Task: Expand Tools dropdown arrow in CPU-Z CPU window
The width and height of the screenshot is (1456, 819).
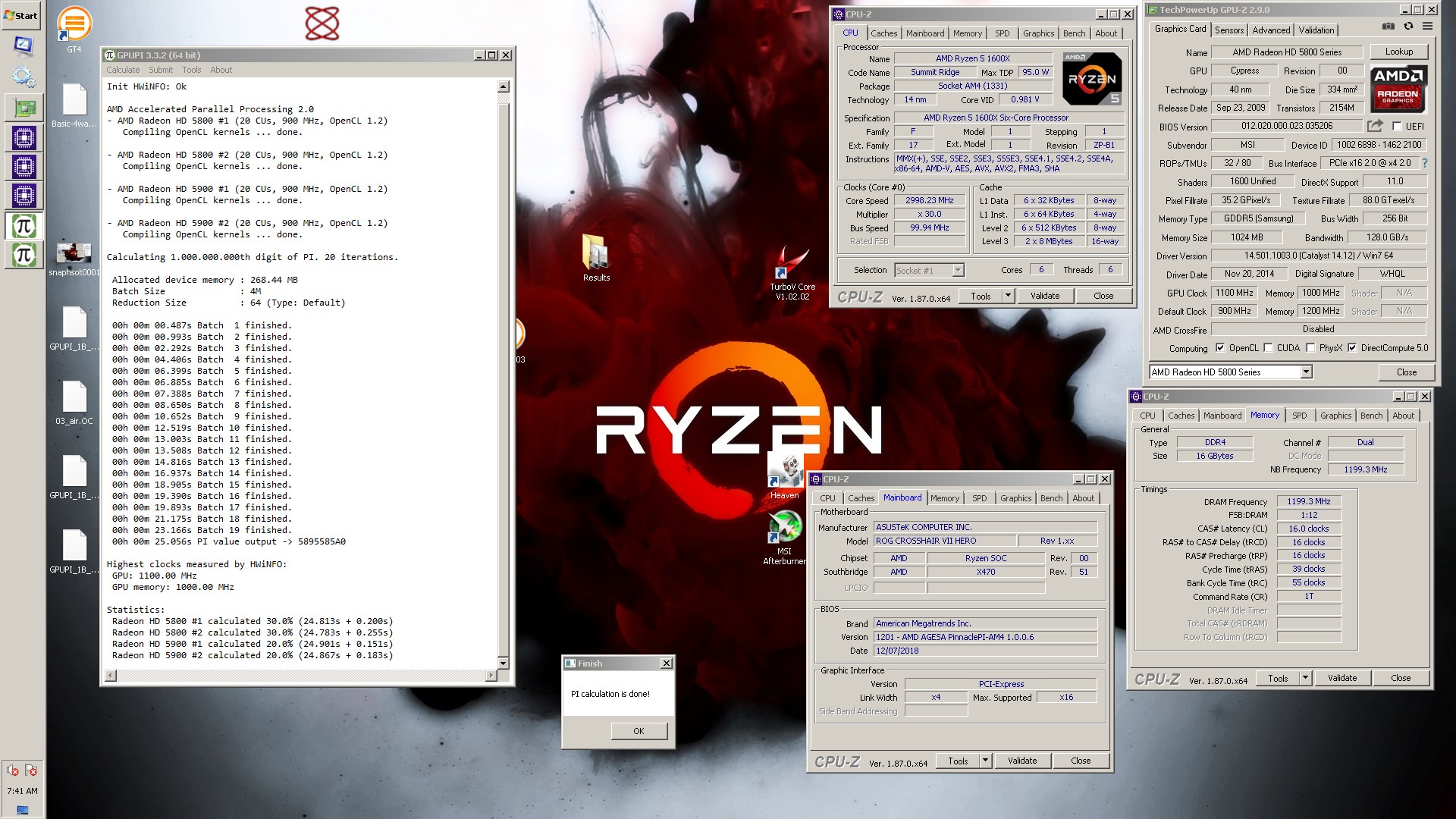Action: (1008, 296)
